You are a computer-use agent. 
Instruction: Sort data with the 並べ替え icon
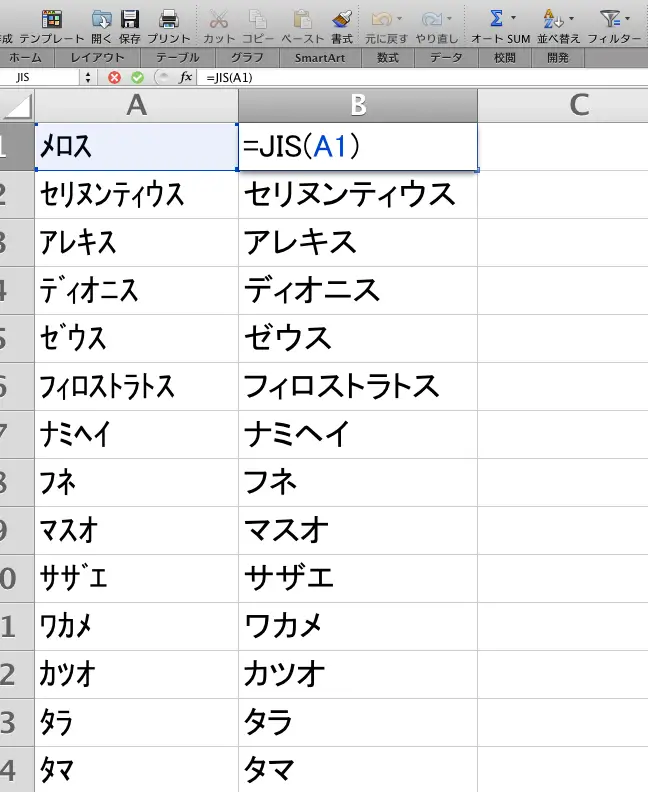pyautogui.click(x=553, y=19)
